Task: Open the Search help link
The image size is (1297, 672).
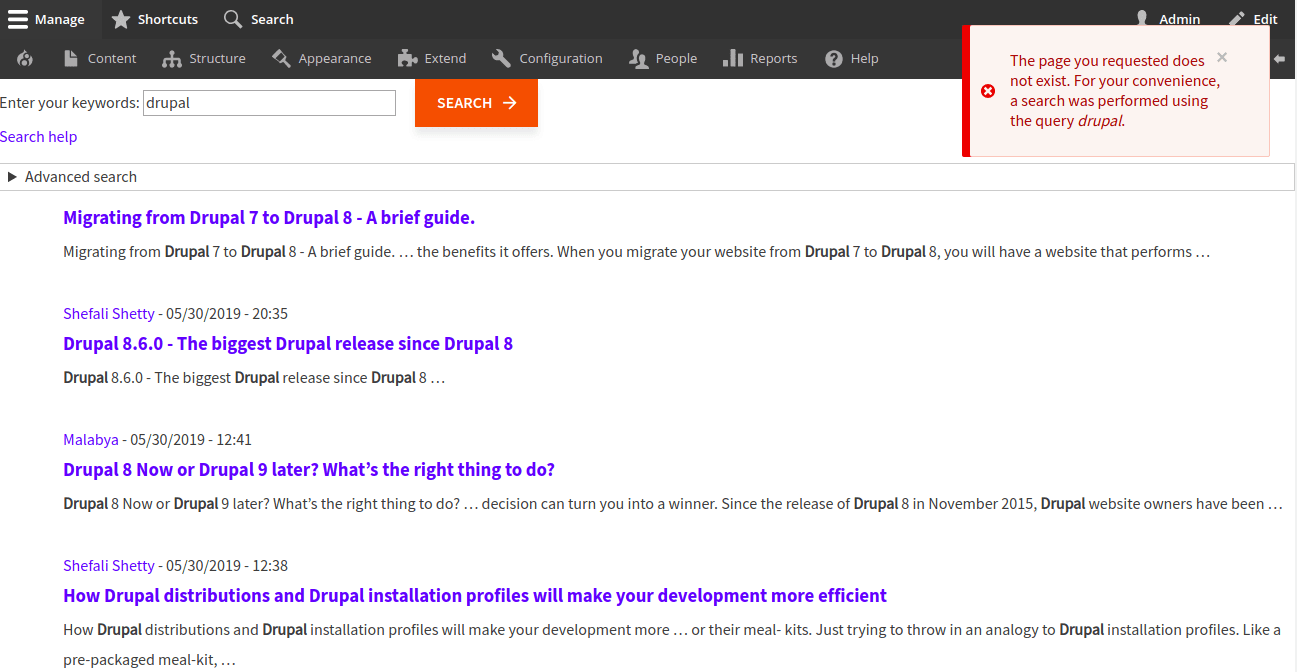Action: coord(38,136)
